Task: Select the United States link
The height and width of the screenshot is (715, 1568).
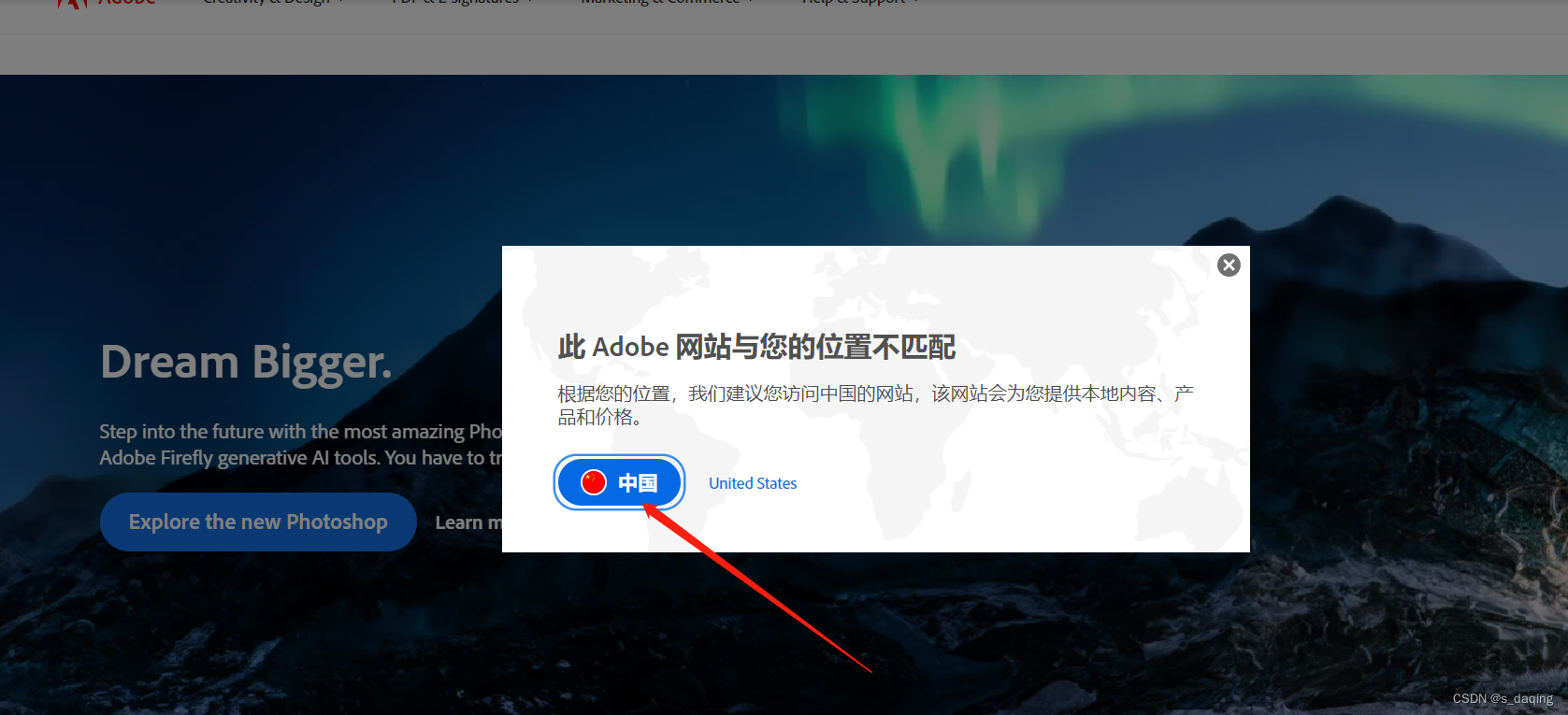Action: [753, 483]
